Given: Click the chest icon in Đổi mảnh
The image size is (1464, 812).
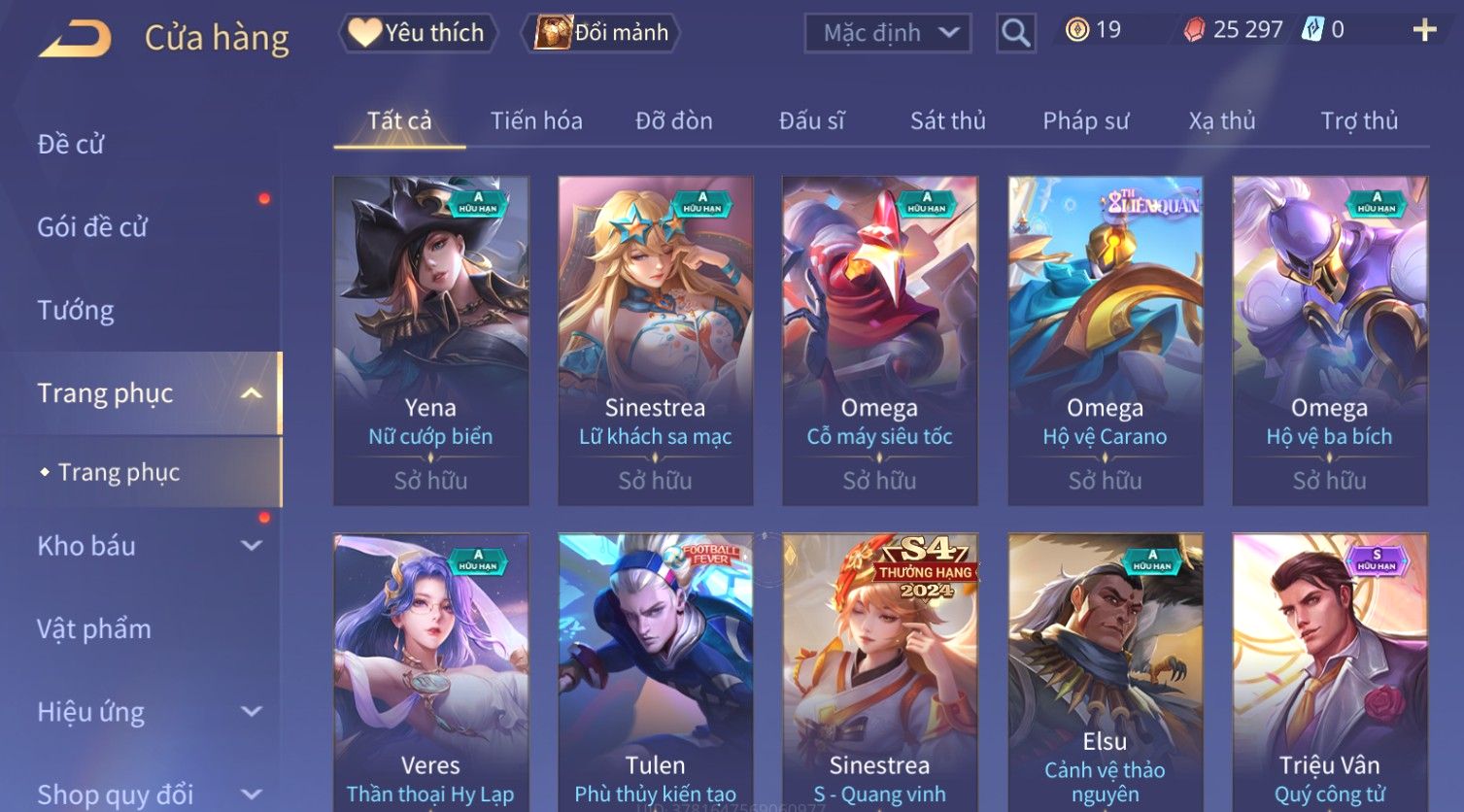Looking at the screenshot, I should 553,32.
